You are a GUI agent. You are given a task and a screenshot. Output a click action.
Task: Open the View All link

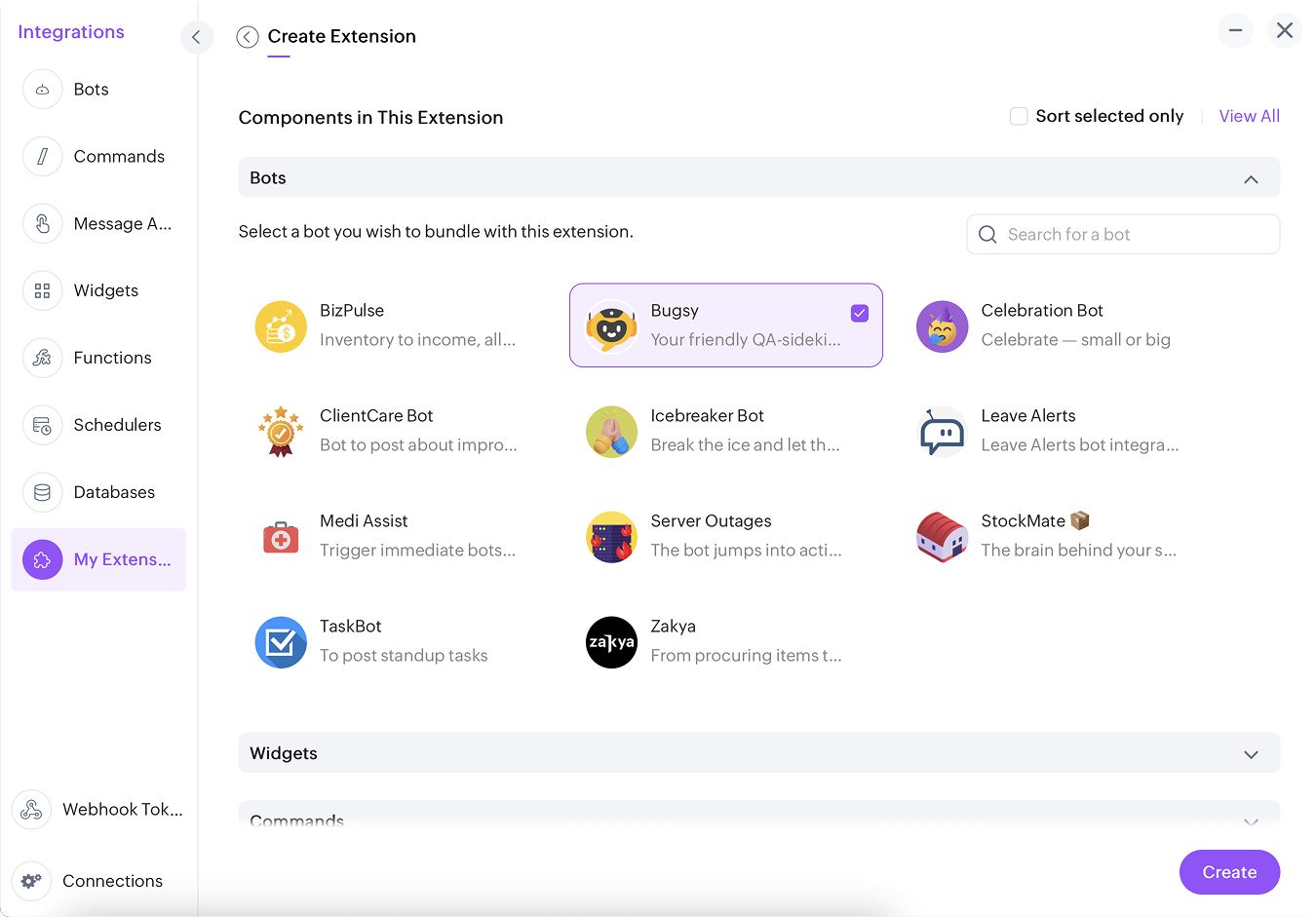click(1249, 117)
